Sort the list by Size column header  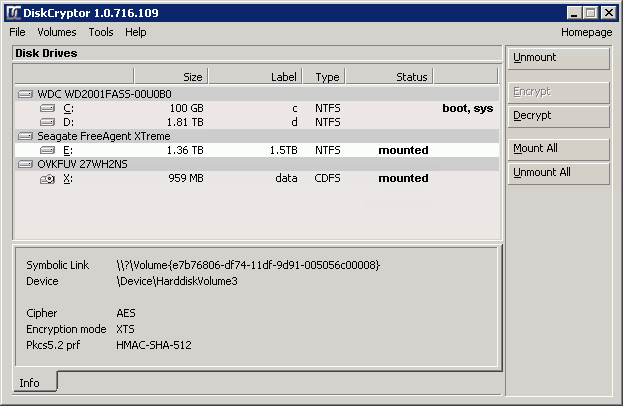click(171, 76)
